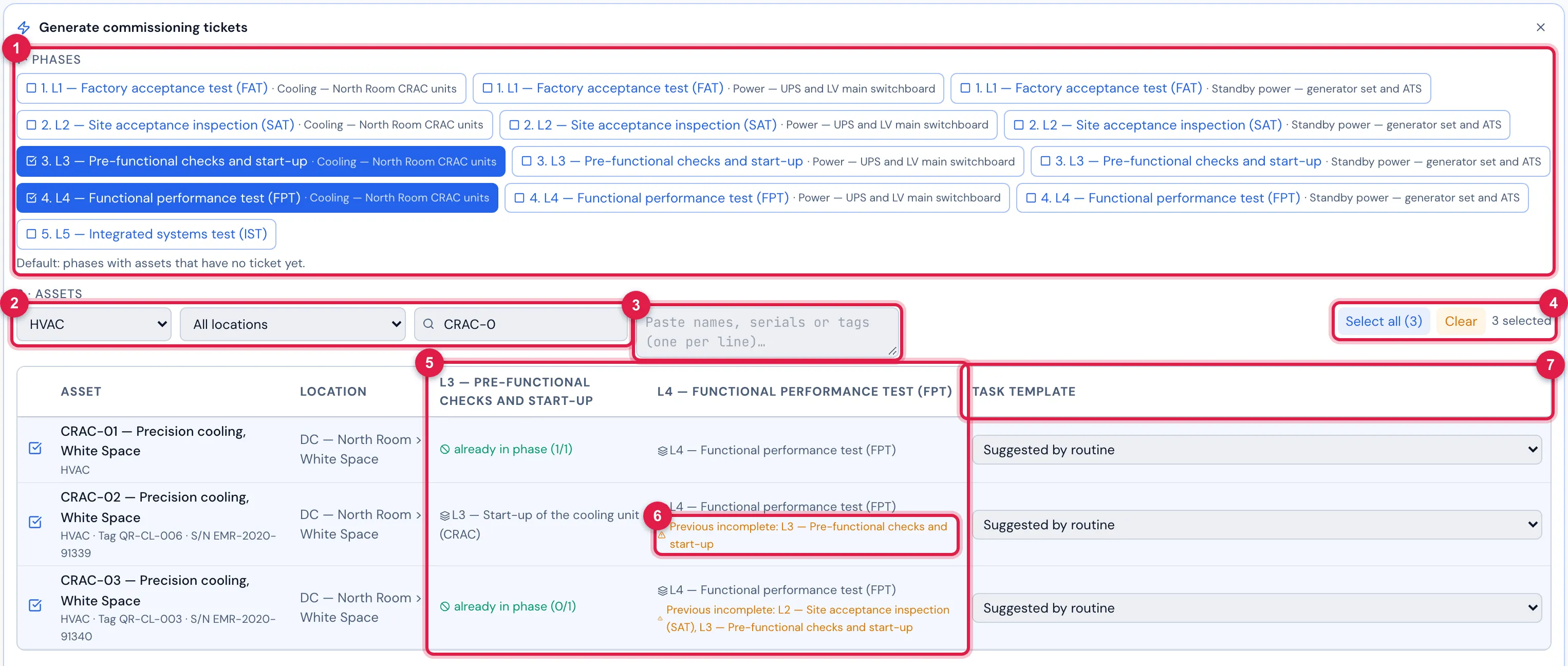
Task: Toggle L1 FAT phase for Power UPS switchboard
Action: click(x=708, y=88)
